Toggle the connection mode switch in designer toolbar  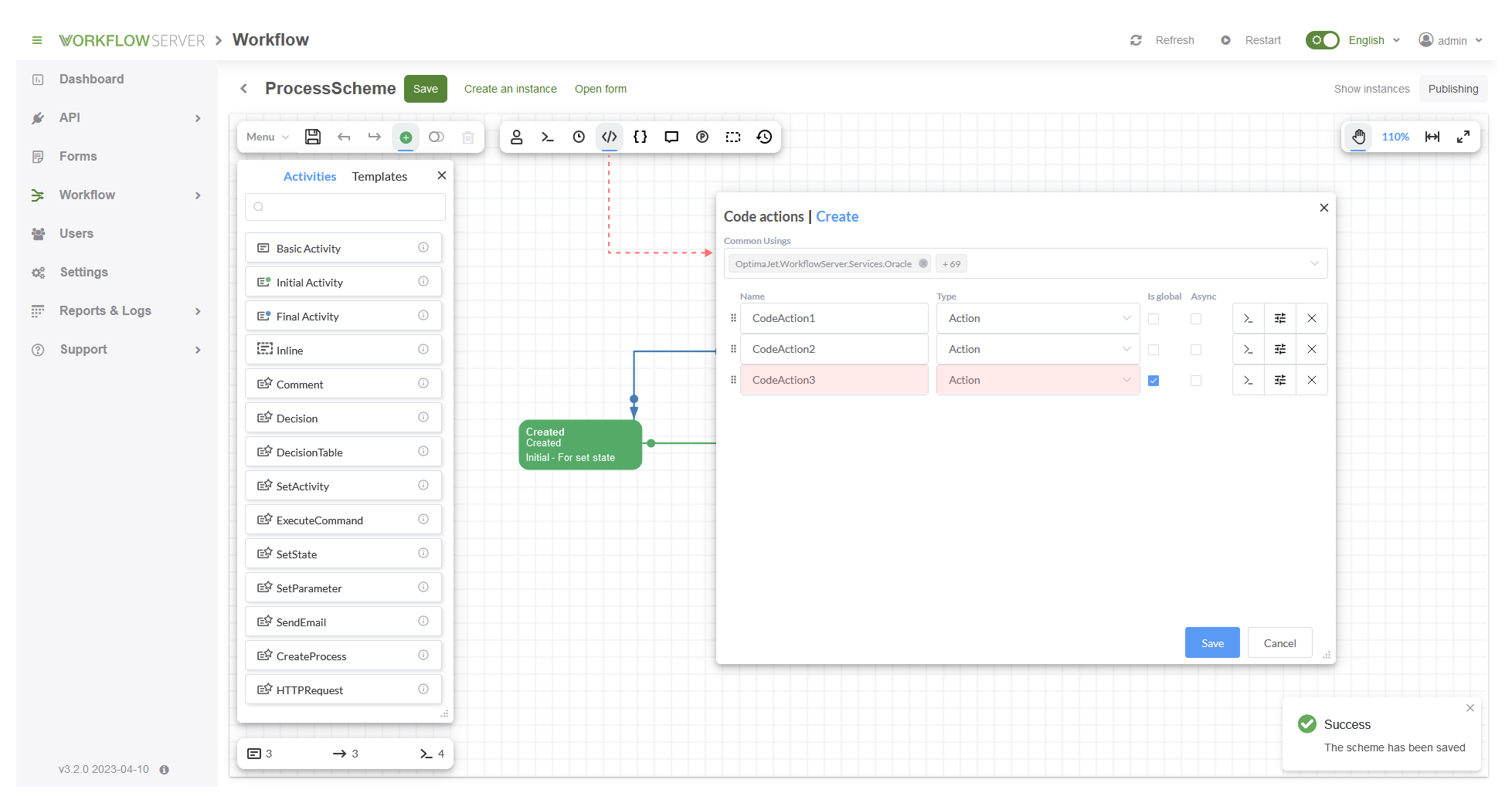point(437,137)
